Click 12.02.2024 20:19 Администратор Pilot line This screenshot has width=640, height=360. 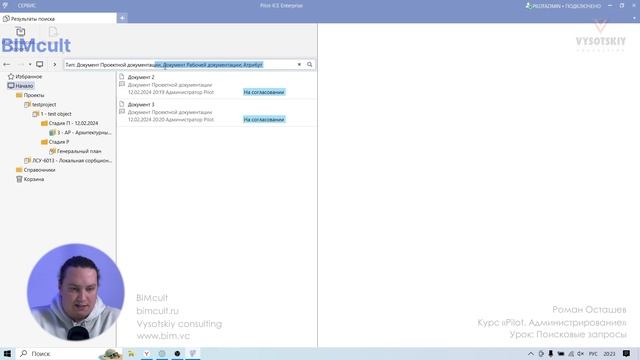point(171,92)
